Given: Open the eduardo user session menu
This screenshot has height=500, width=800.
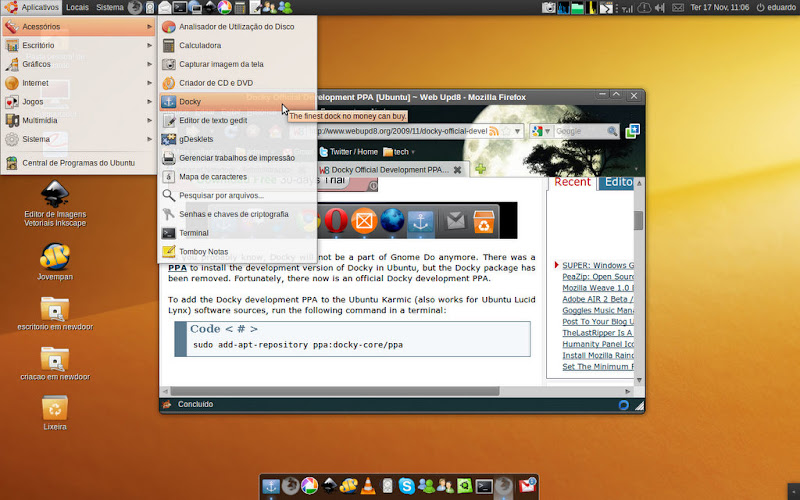Looking at the screenshot, I should click(x=776, y=7).
